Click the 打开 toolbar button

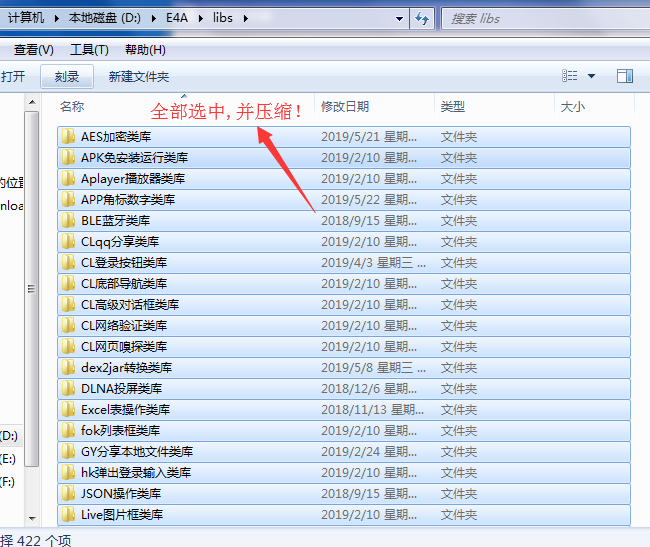(12, 76)
